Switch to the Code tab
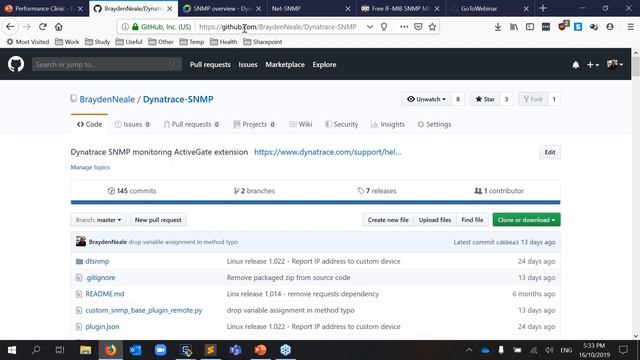This screenshot has width=640, height=360. tap(89, 124)
